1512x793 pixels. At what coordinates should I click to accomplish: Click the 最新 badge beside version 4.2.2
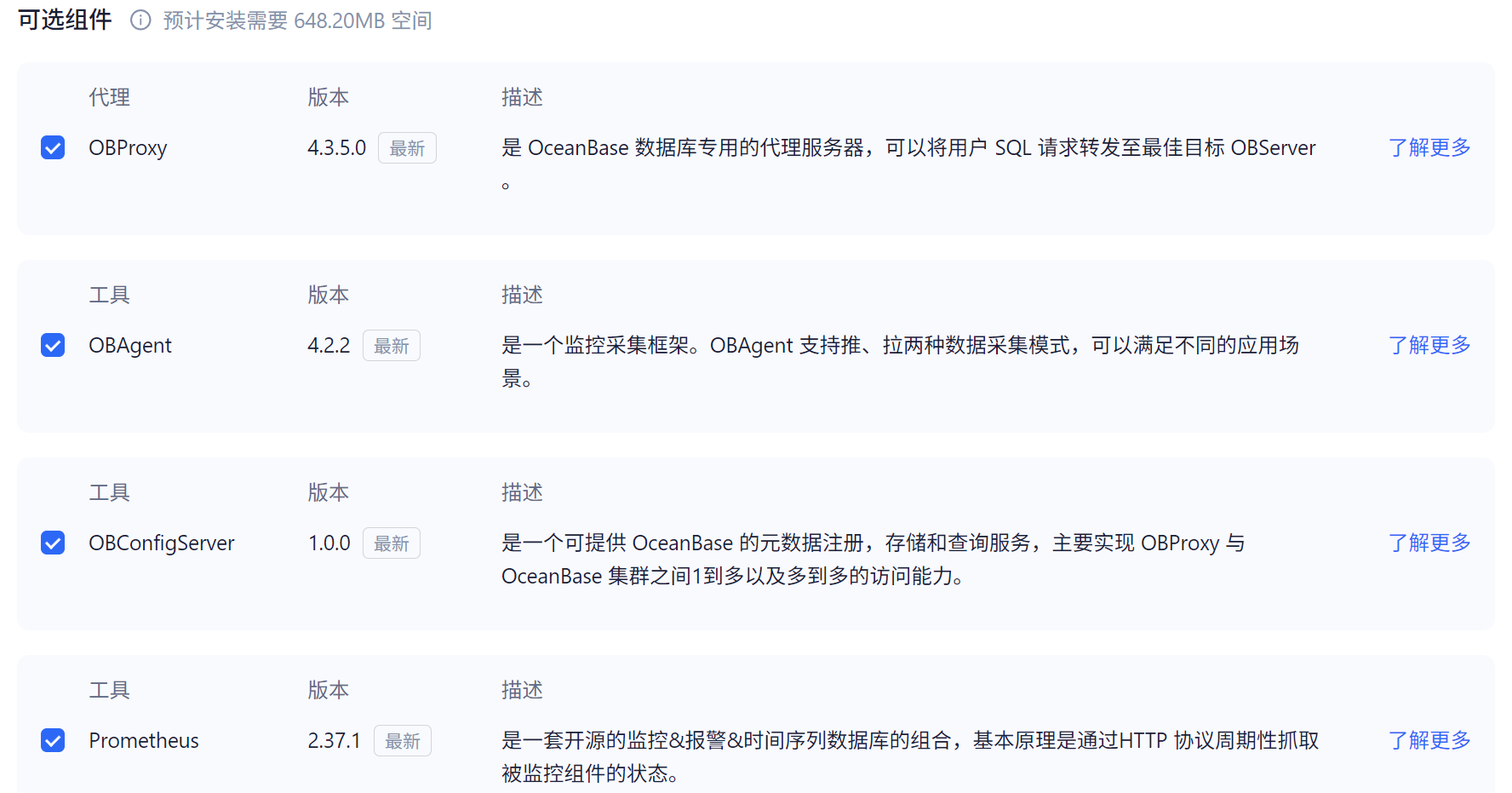392,346
